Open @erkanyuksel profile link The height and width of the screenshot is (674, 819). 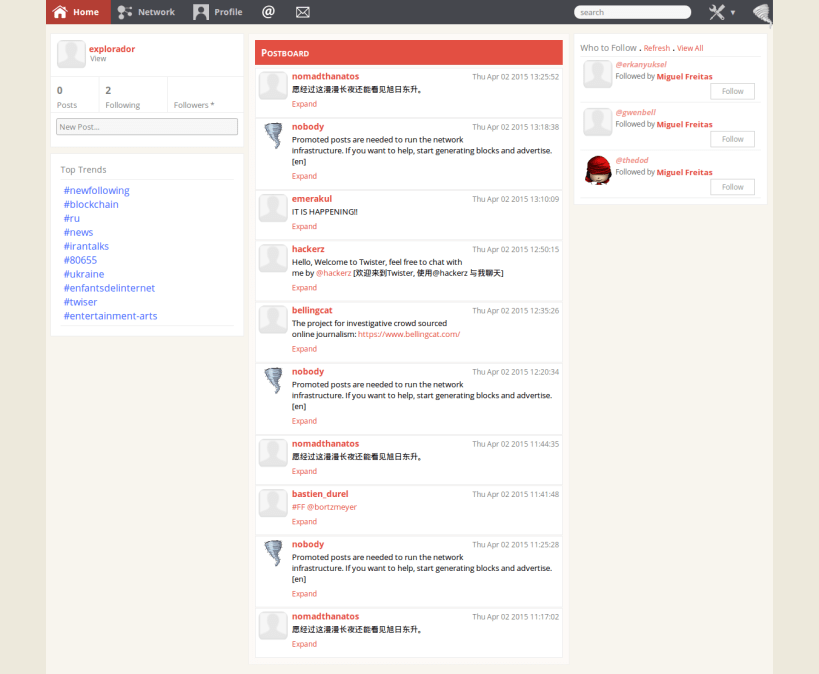(641, 64)
